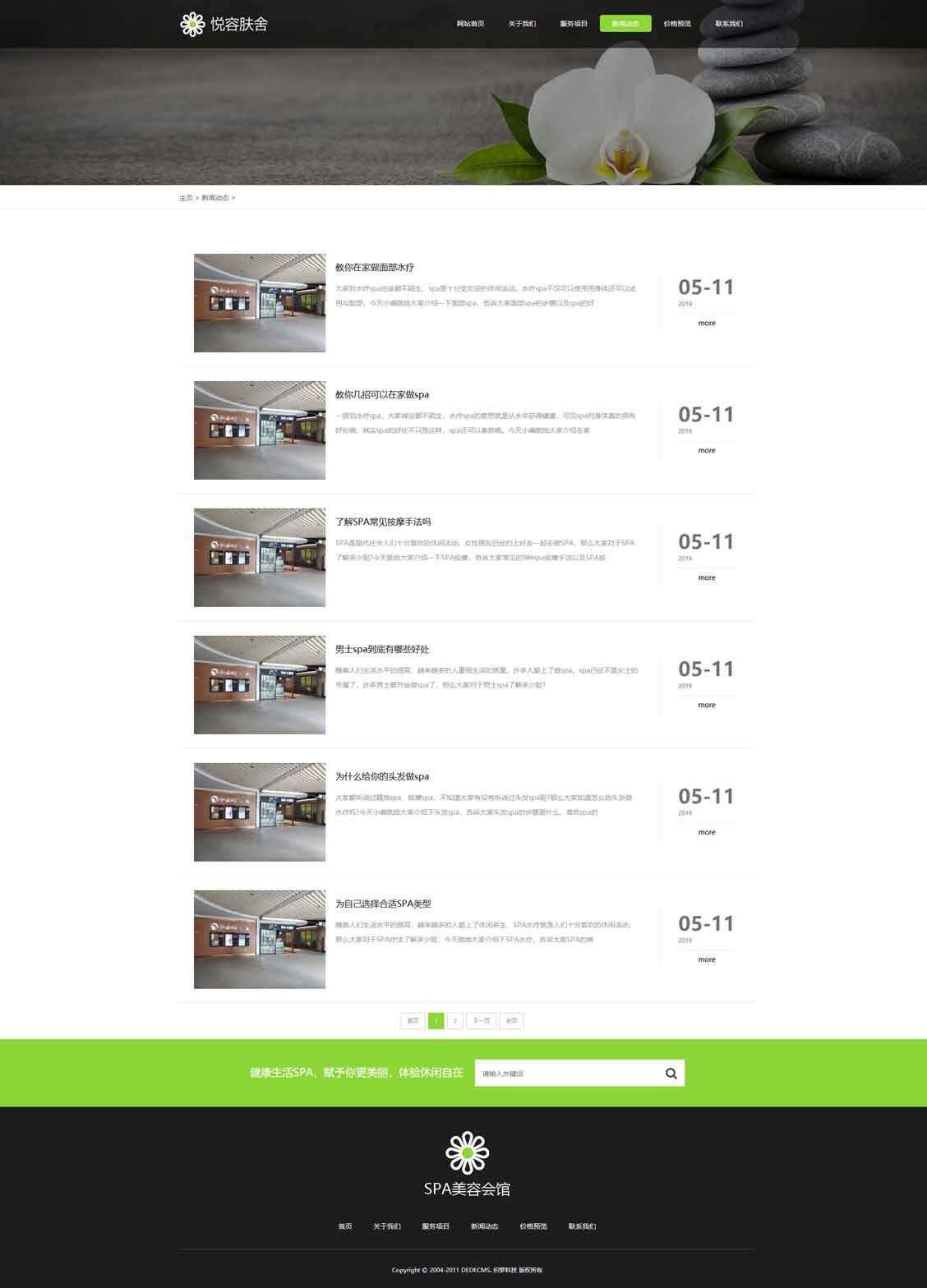Click the flower logo in the header
This screenshot has width=927, height=1288.
click(x=191, y=24)
